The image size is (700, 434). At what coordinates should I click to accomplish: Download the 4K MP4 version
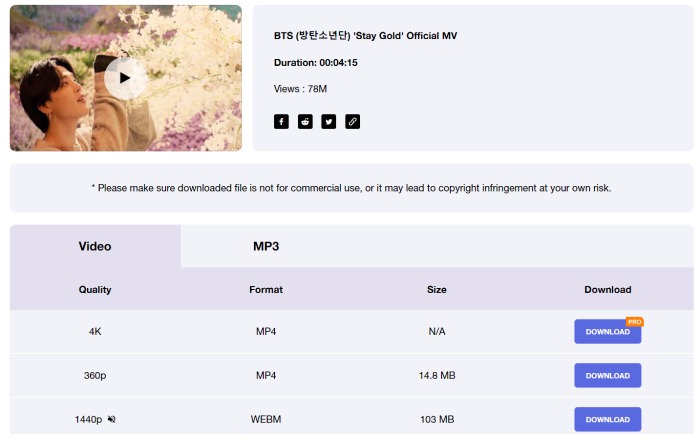608,332
